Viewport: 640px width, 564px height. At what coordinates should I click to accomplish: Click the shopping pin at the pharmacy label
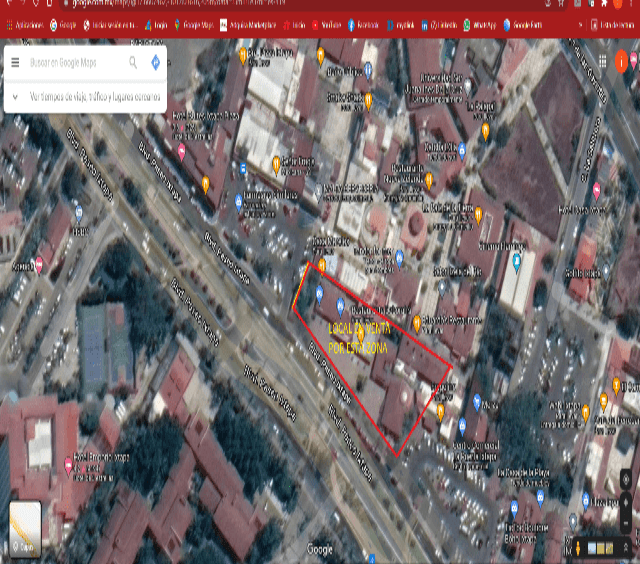(x=238, y=202)
